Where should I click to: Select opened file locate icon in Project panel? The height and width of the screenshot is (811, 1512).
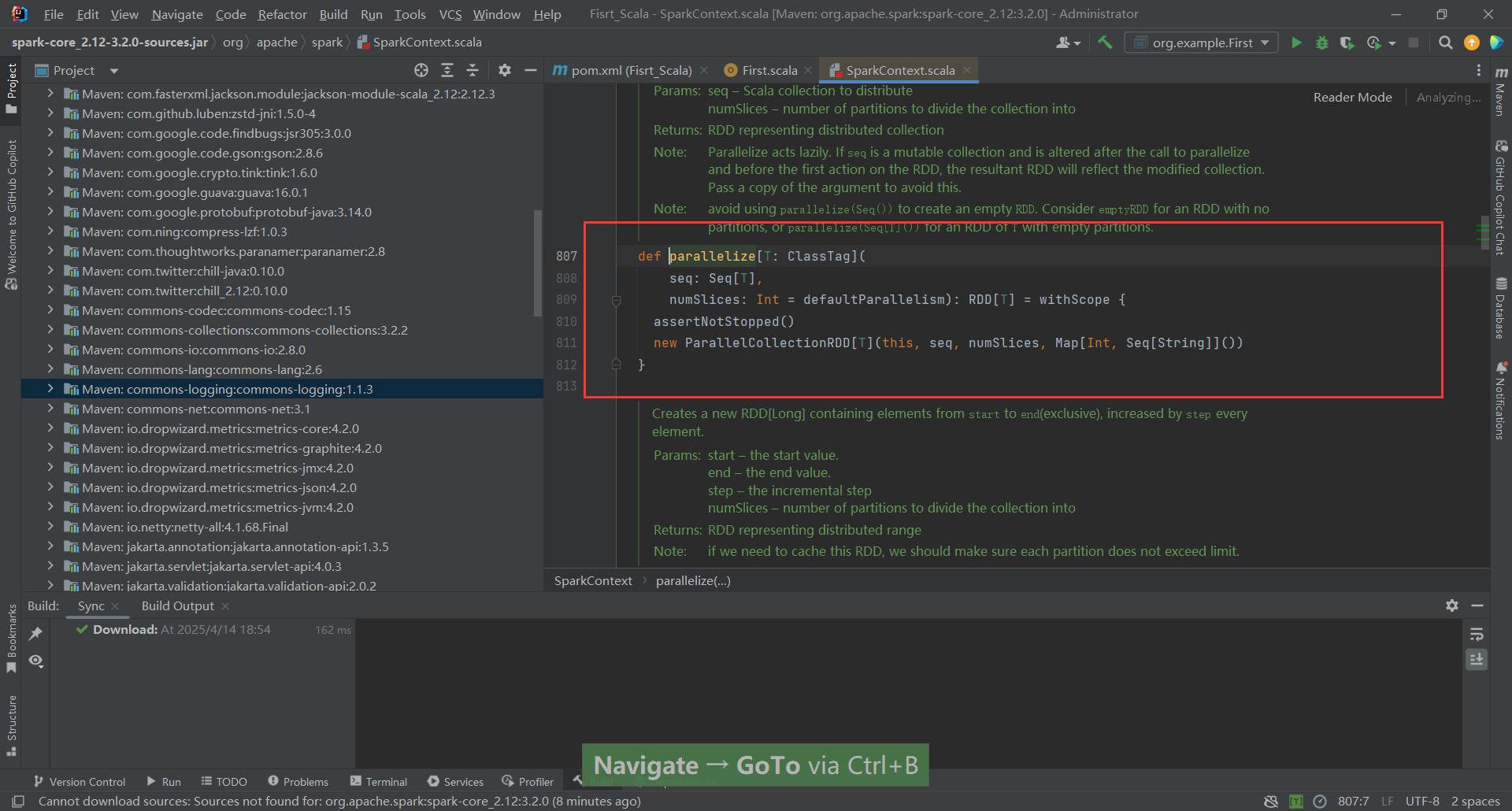421,70
